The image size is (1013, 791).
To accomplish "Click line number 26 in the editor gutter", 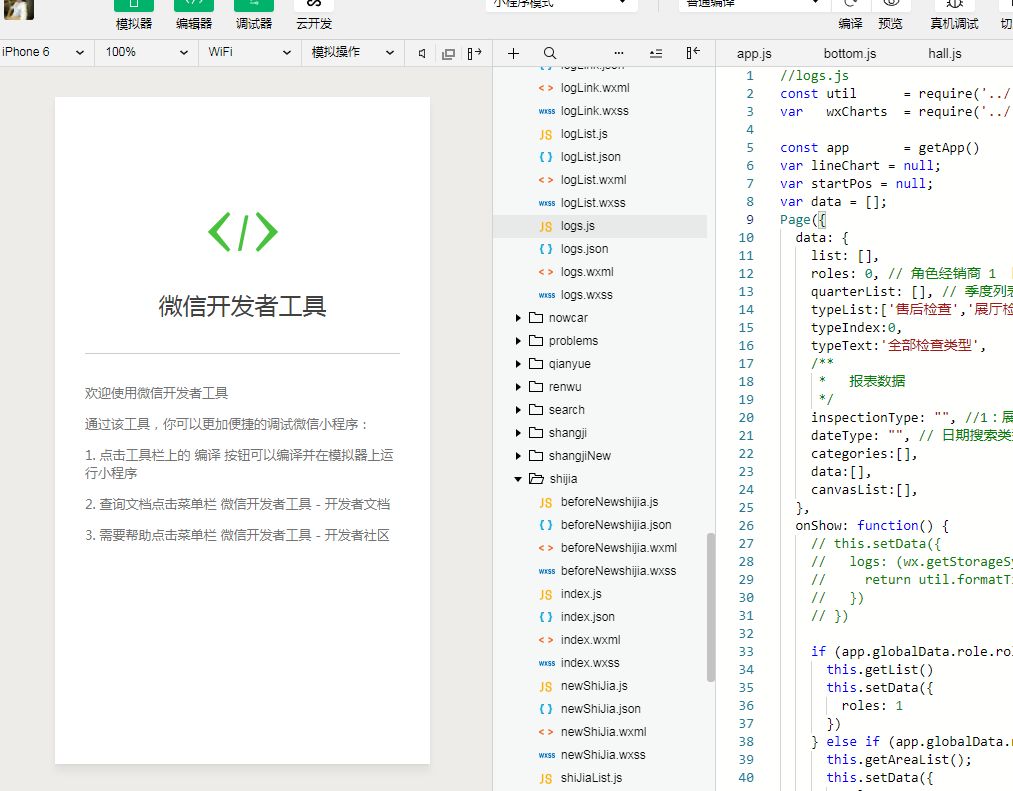I will coord(746,525).
